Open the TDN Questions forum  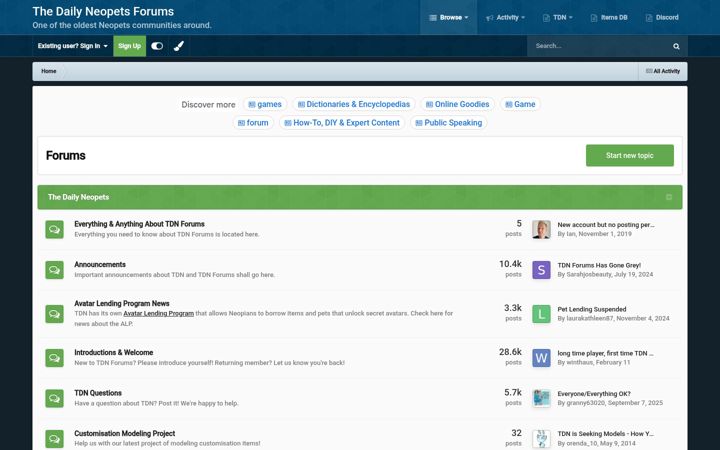point(98,393)
